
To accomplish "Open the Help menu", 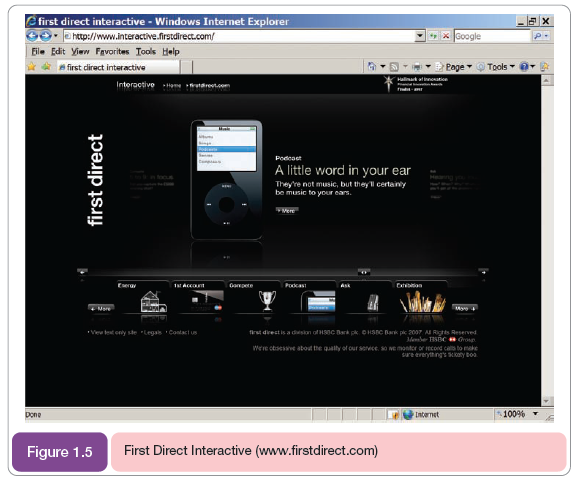I will click(x=171, y=51).
